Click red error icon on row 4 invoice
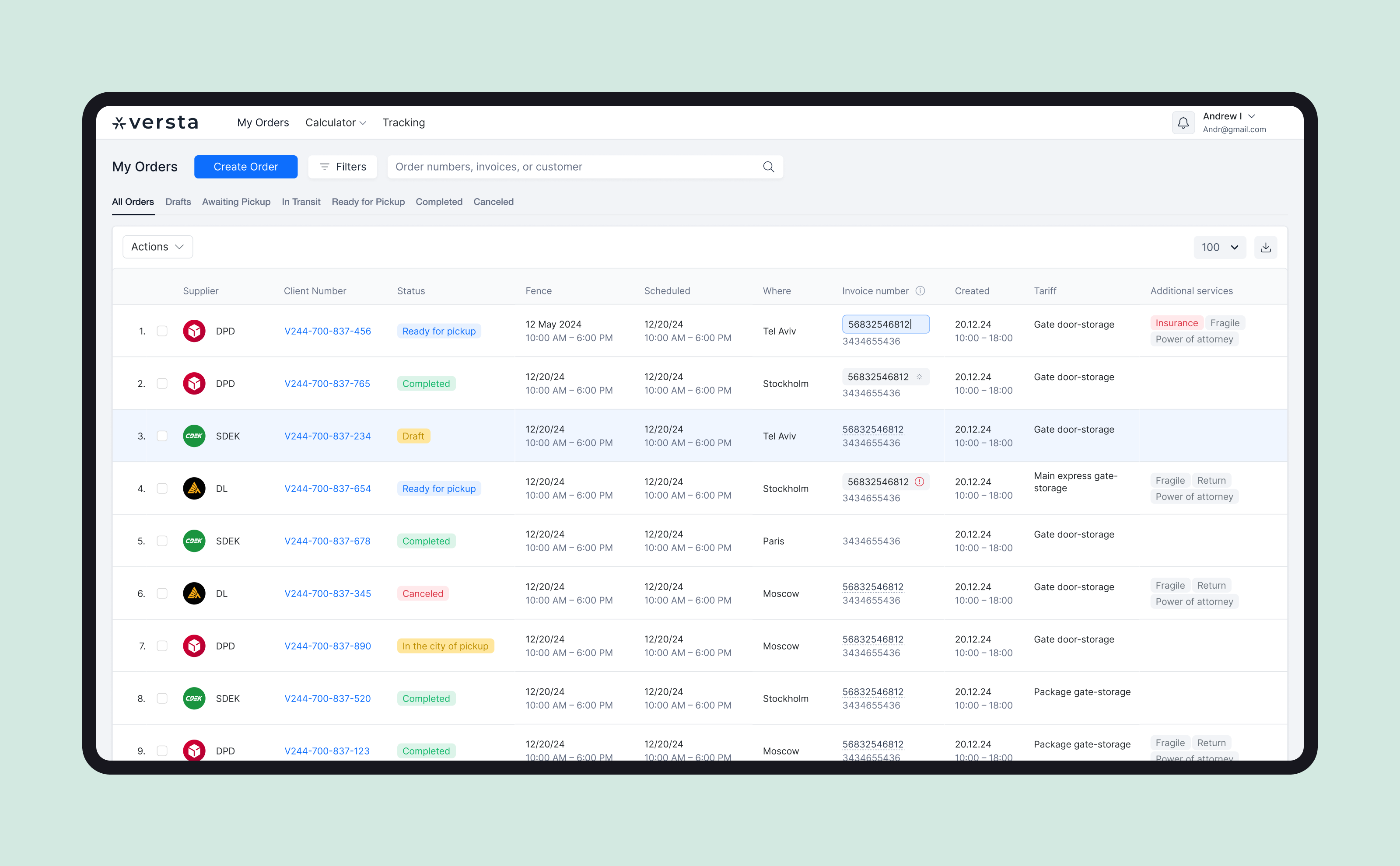The image size is (1400, 866). tap(919, 482)
